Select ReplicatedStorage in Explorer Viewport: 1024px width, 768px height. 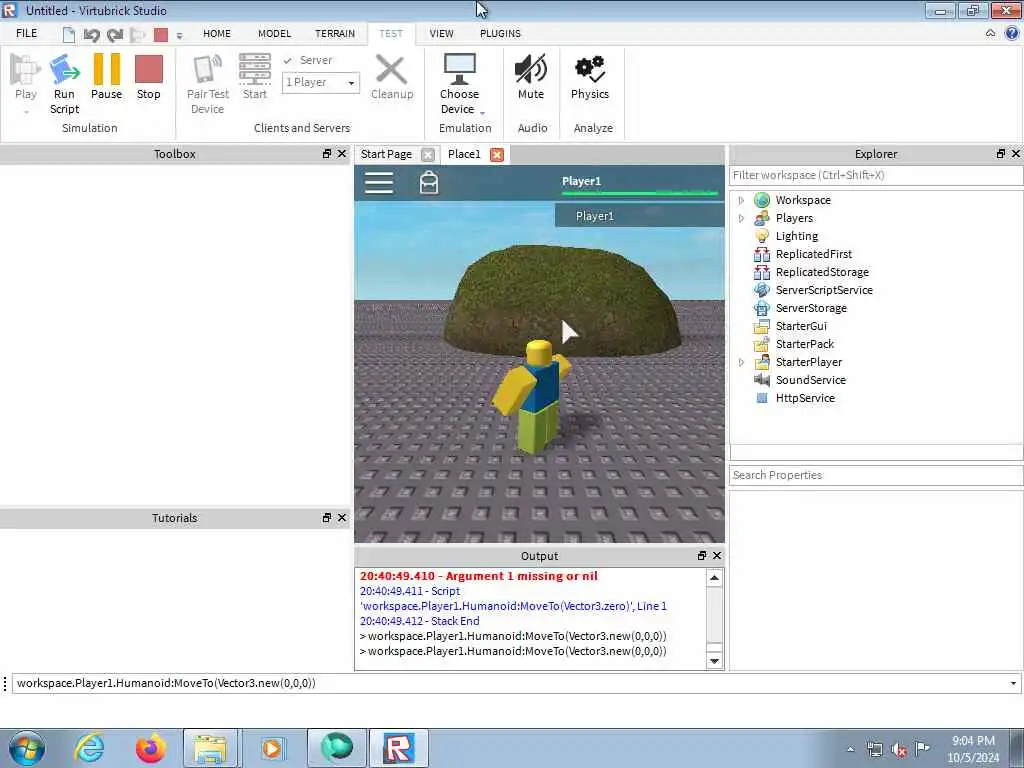point(822,272)
